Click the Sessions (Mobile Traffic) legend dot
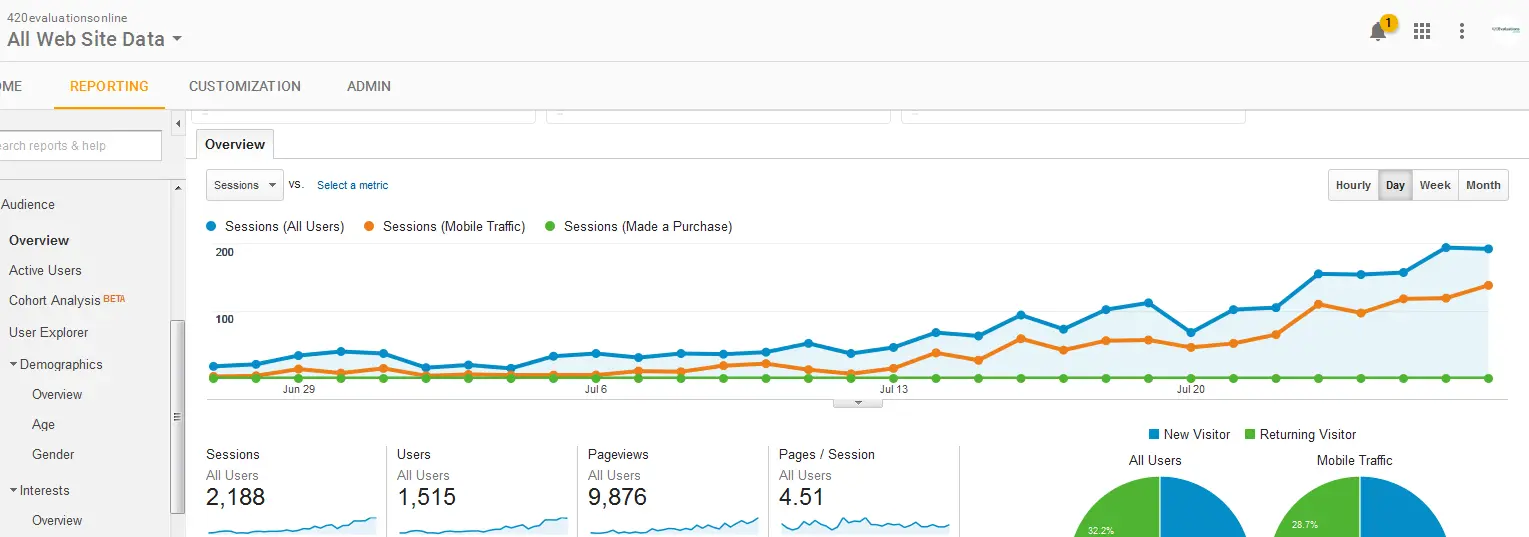 tap(370, 227)
